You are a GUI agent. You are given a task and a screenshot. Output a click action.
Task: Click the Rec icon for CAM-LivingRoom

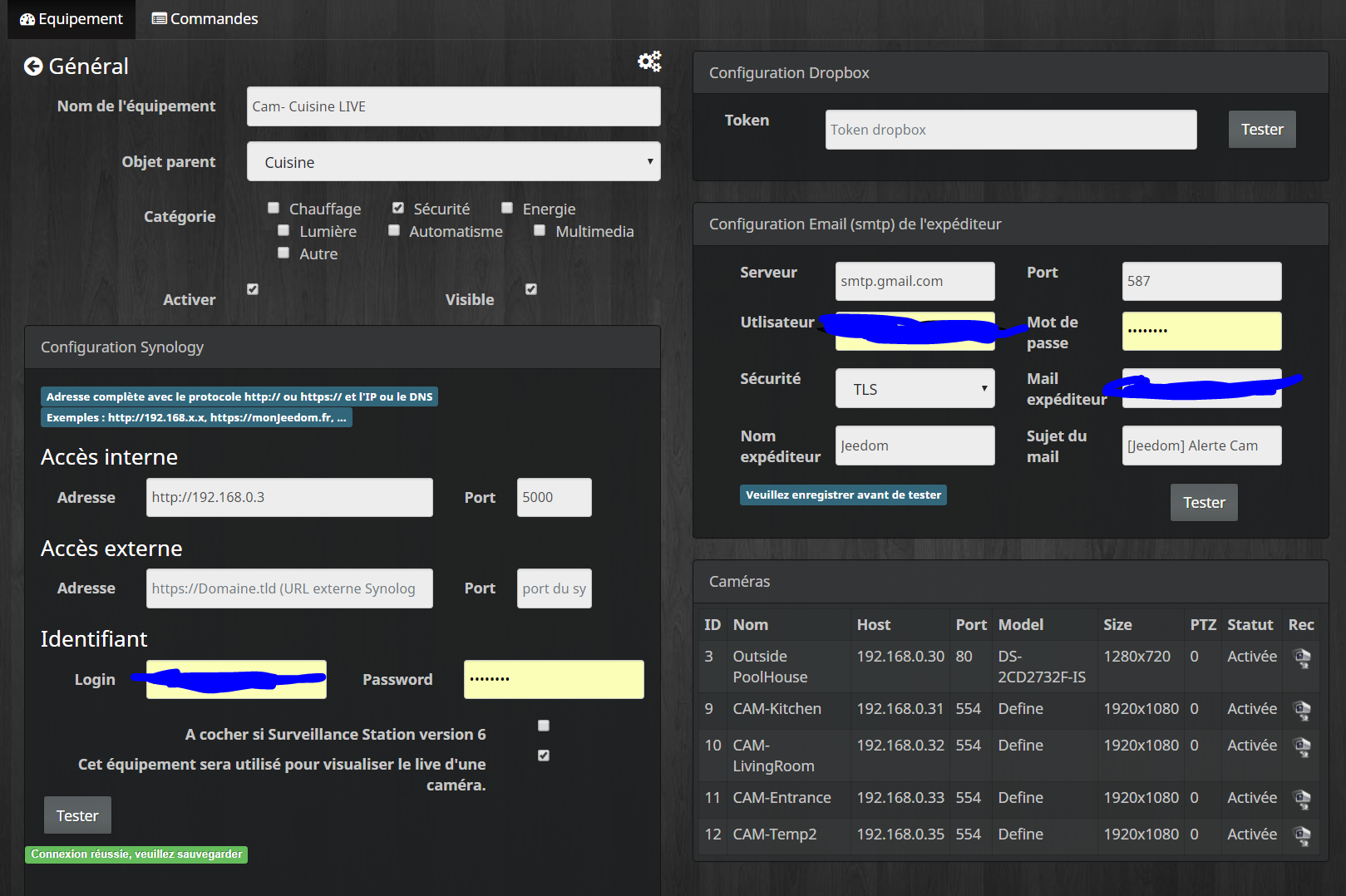[1302, 747]
